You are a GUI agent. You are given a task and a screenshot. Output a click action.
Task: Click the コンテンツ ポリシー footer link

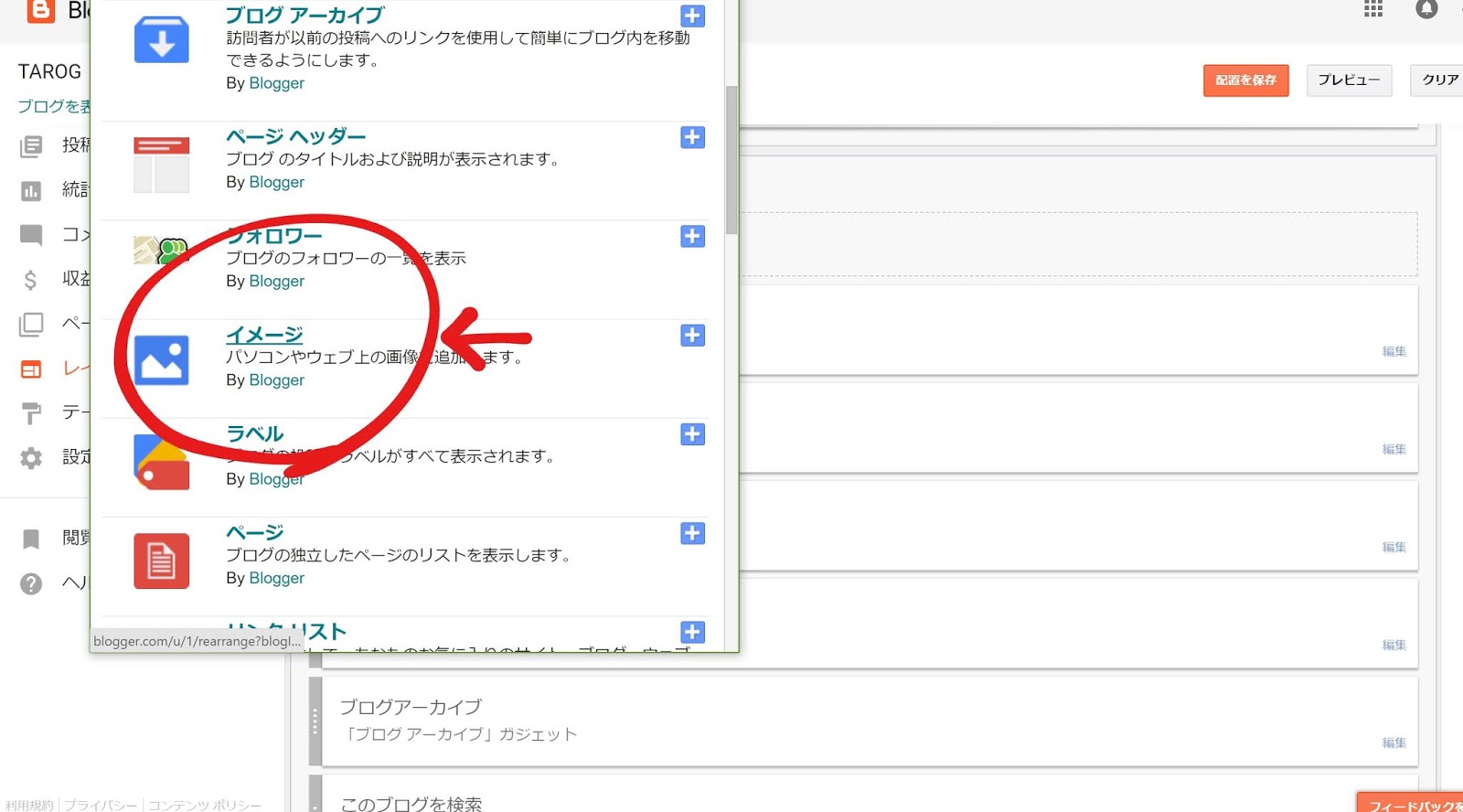click(205, 805)
